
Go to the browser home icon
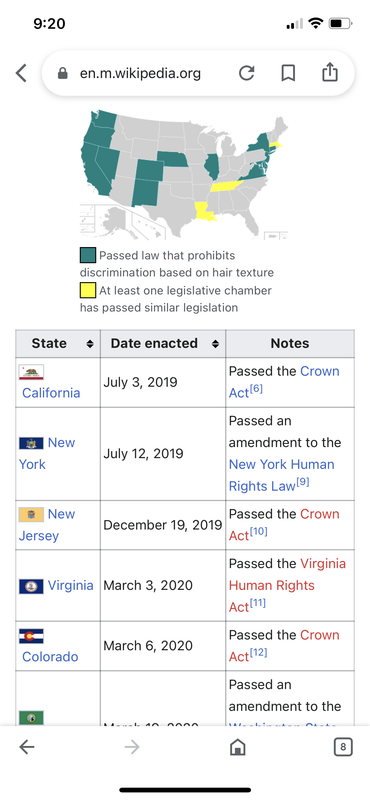(x=237, y=747)
